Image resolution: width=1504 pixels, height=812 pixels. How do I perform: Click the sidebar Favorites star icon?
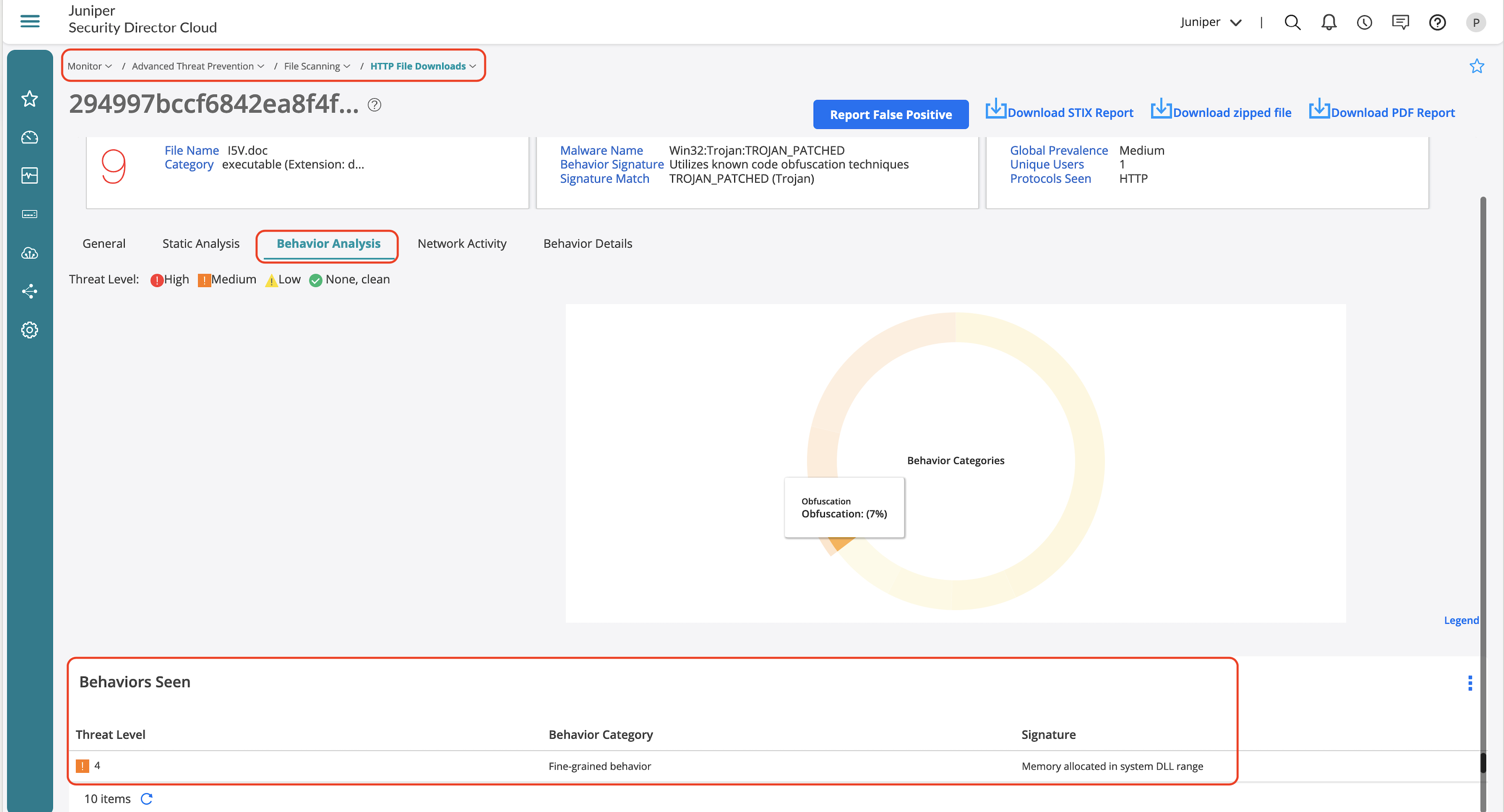[x=30, y=99]
